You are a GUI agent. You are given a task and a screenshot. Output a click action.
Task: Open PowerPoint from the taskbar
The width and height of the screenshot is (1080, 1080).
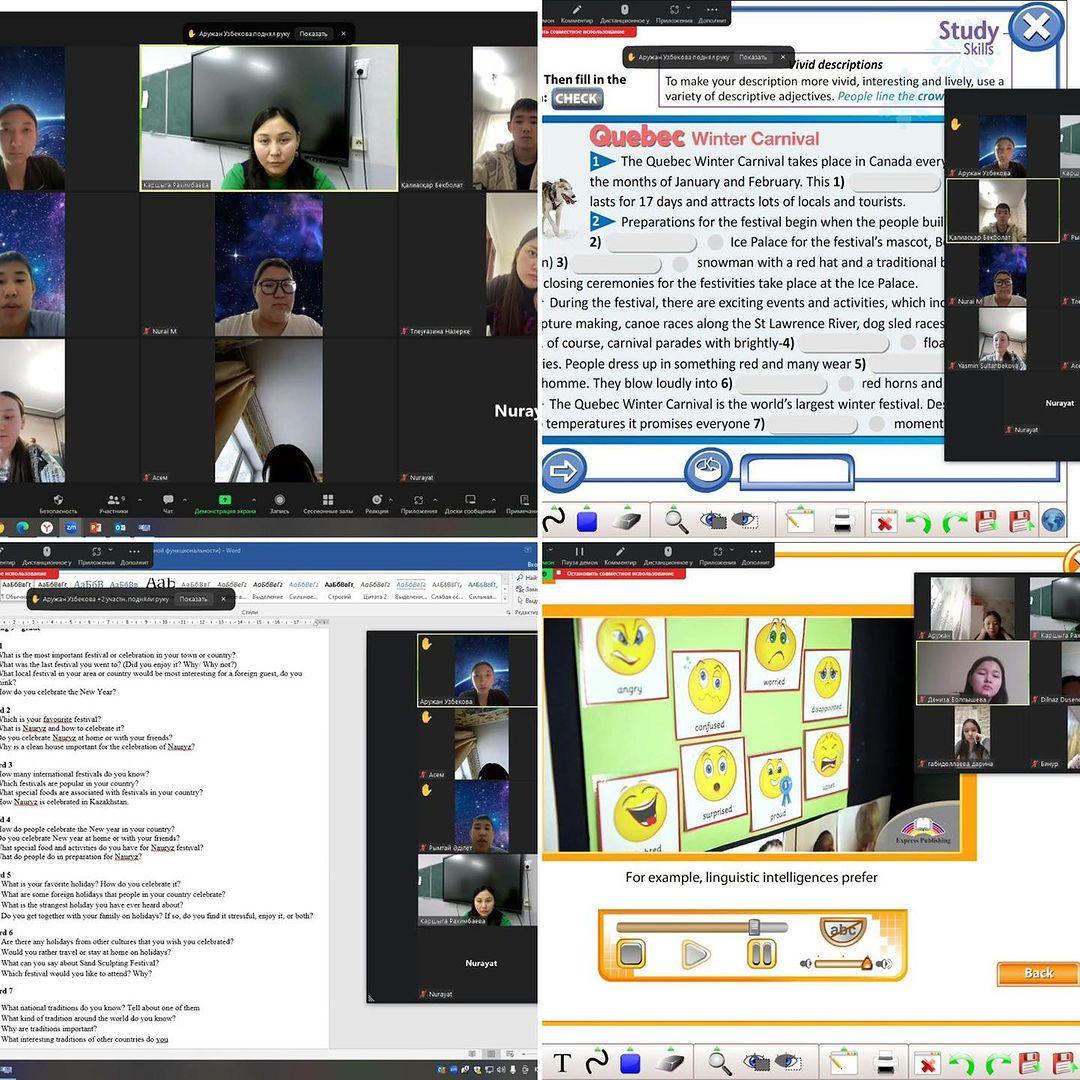pos(95,528)
